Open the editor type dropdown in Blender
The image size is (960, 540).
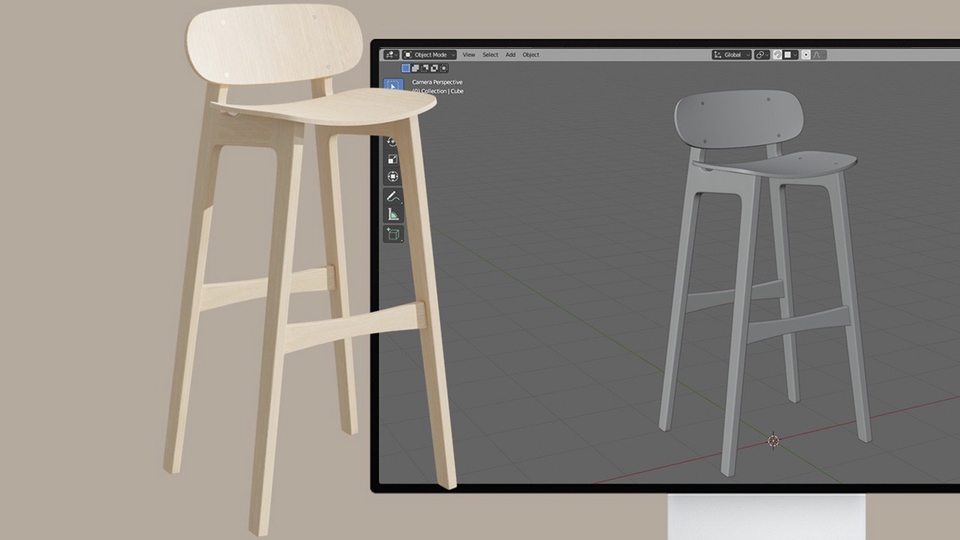pos(391,54)
